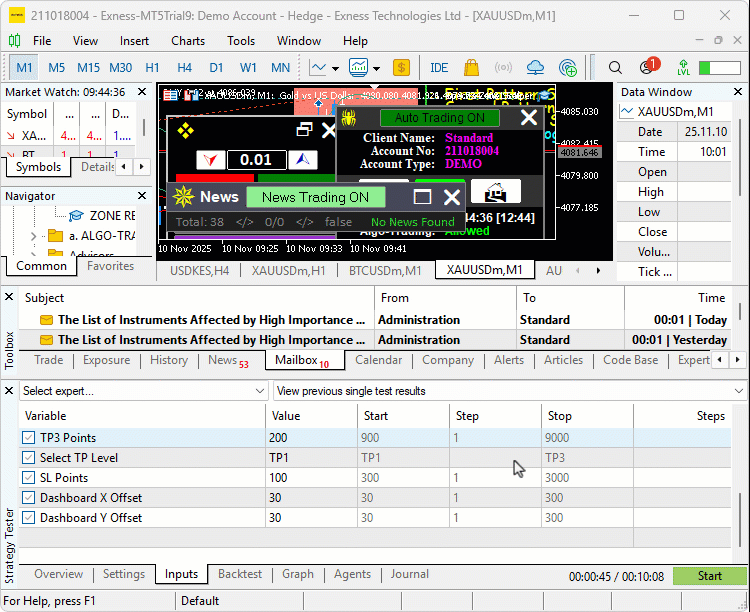The height and width of the screenshot is (612, 750).
Task: Toggle Dashboard Y Offset checkbox
Action: [x=28, y=518]
